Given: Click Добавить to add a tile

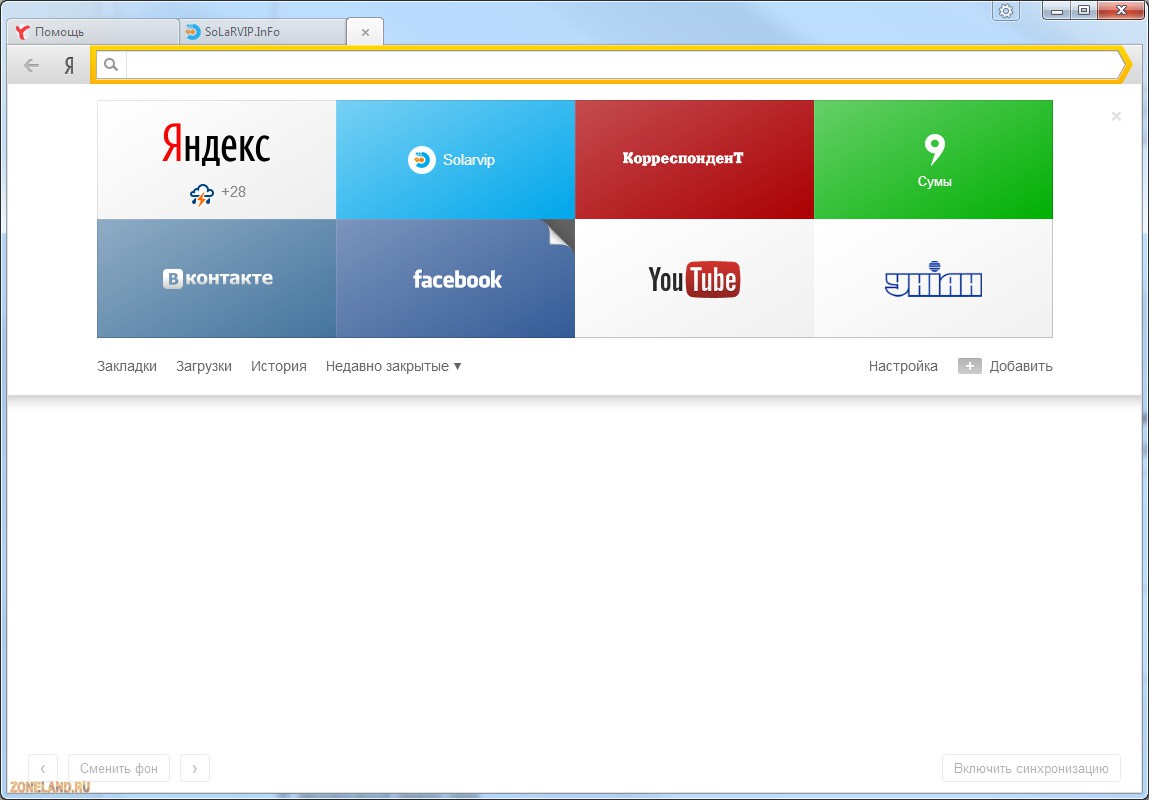Looking at the screenshot, I should [1021, 366].
